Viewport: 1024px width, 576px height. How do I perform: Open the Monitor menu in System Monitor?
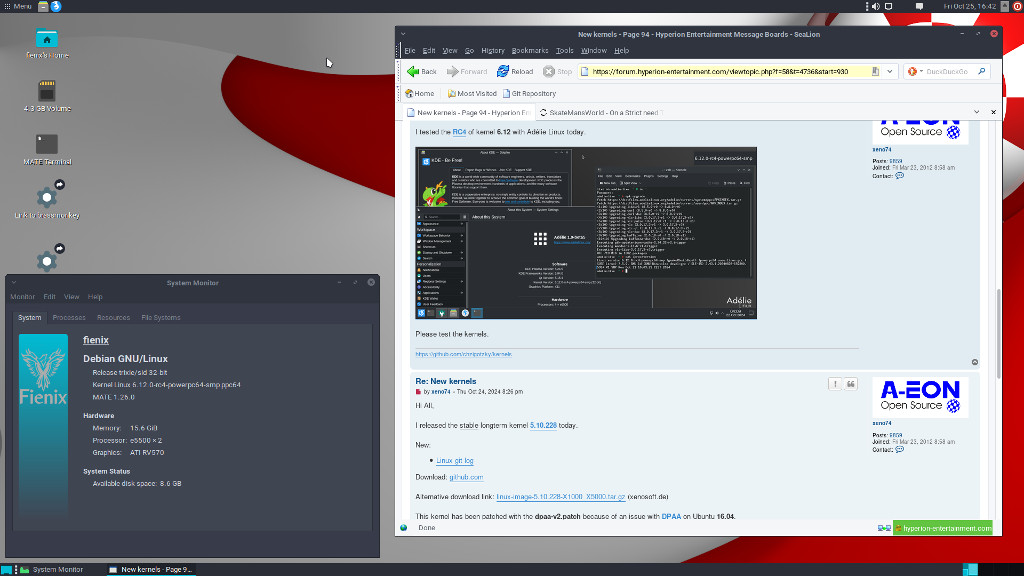(22, 296)
